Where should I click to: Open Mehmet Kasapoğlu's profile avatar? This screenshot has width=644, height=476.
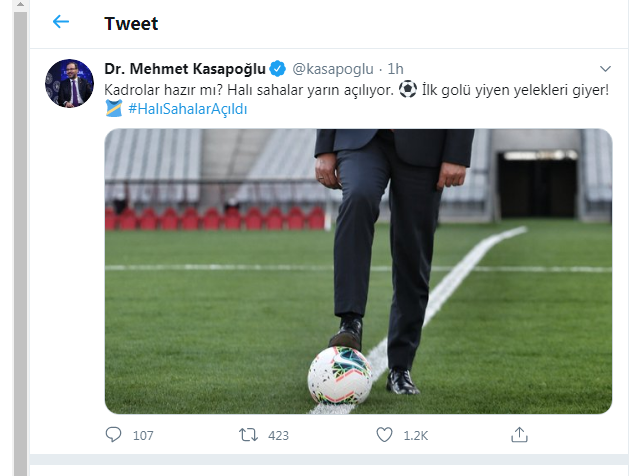click(69, 84)
